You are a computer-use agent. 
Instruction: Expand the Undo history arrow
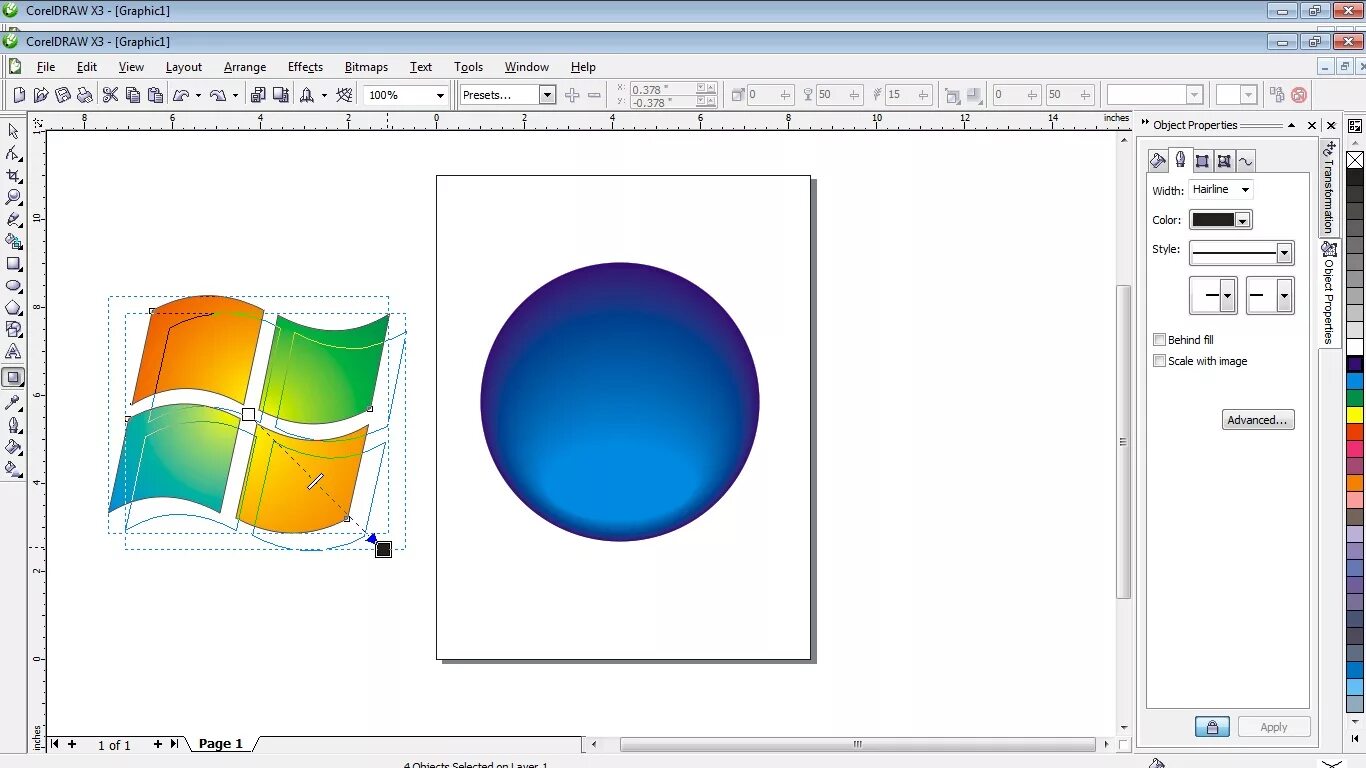point(198,96)
